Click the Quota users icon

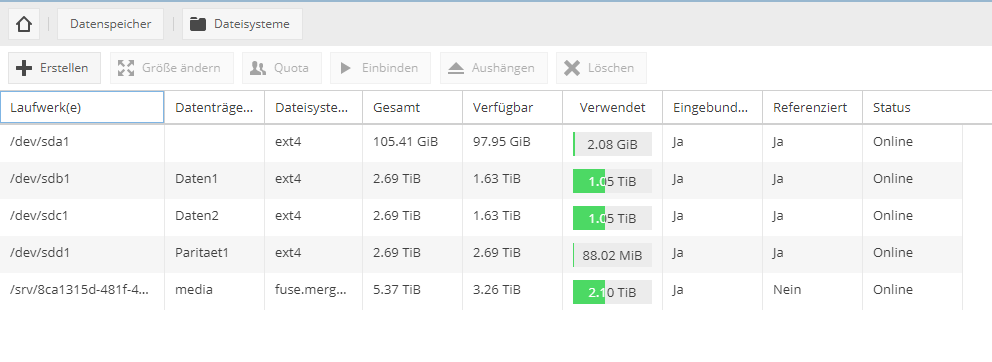pyautogui.click(x=257, y=68)
